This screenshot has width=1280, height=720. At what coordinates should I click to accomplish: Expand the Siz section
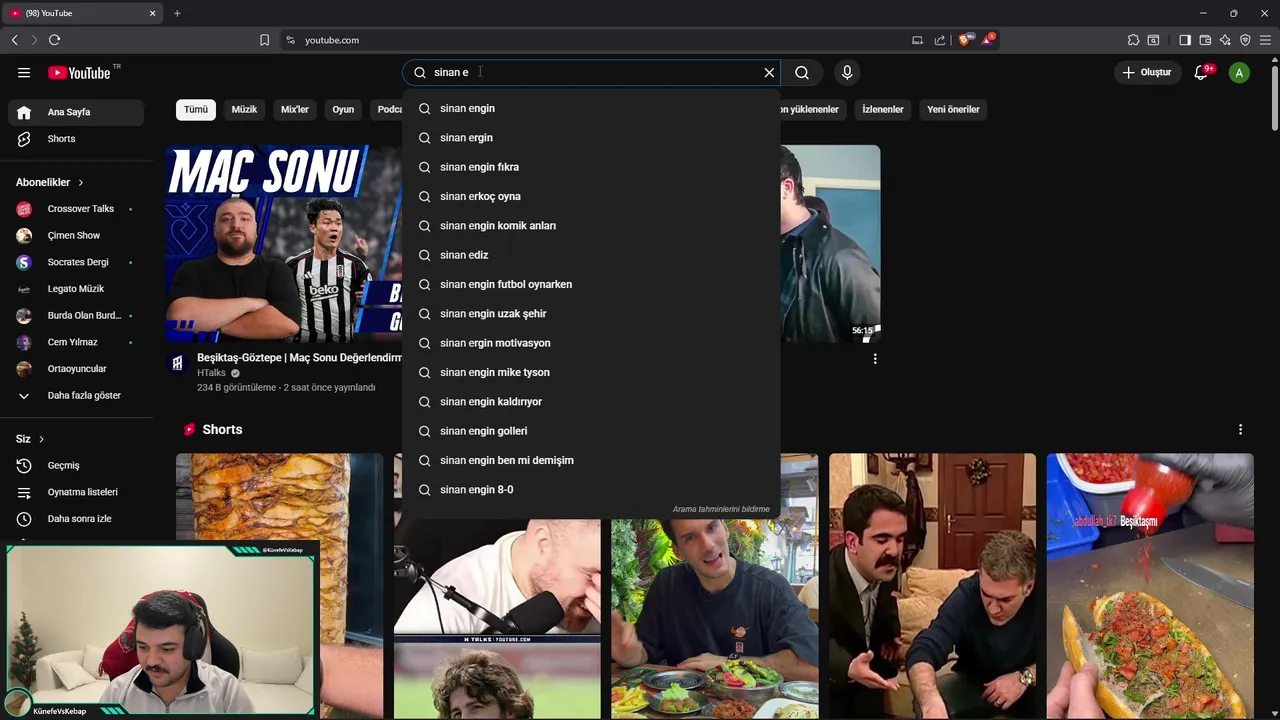30,439
